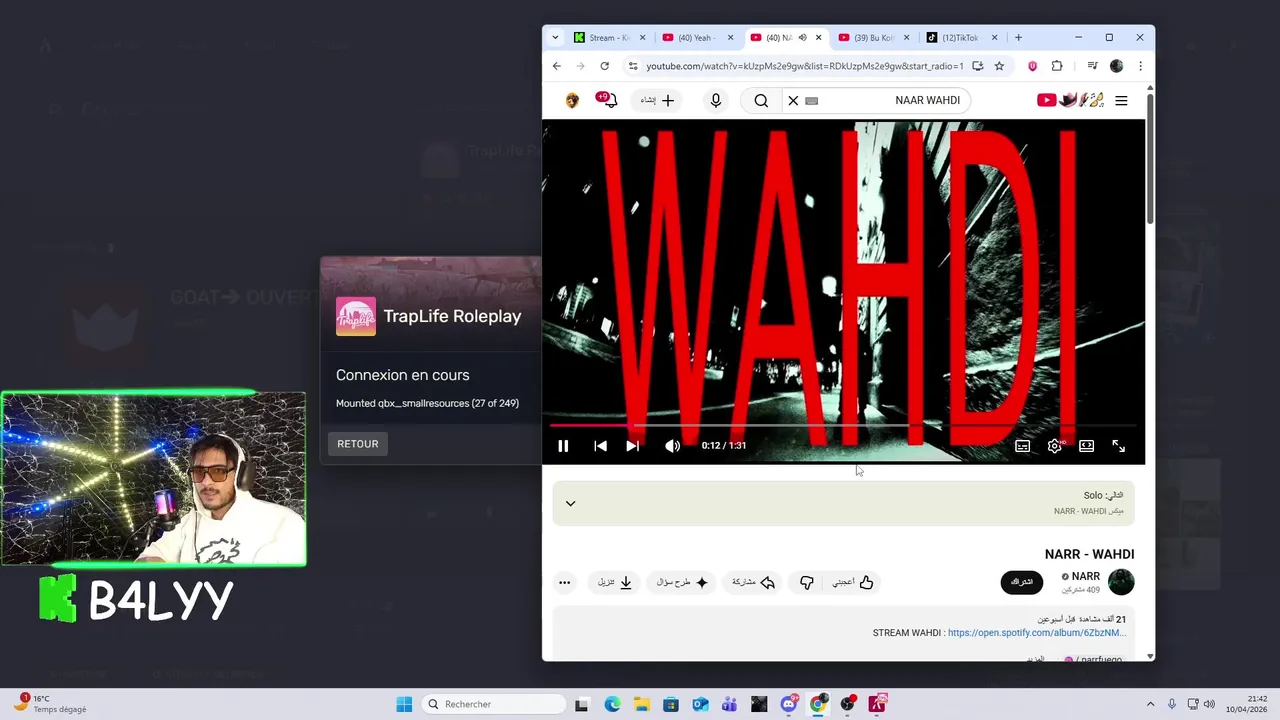Image resolution: width=1280 pixels, height=720 pixels.
Task: Open the Chrome three-dot menu
Action: click(1140, 66)
